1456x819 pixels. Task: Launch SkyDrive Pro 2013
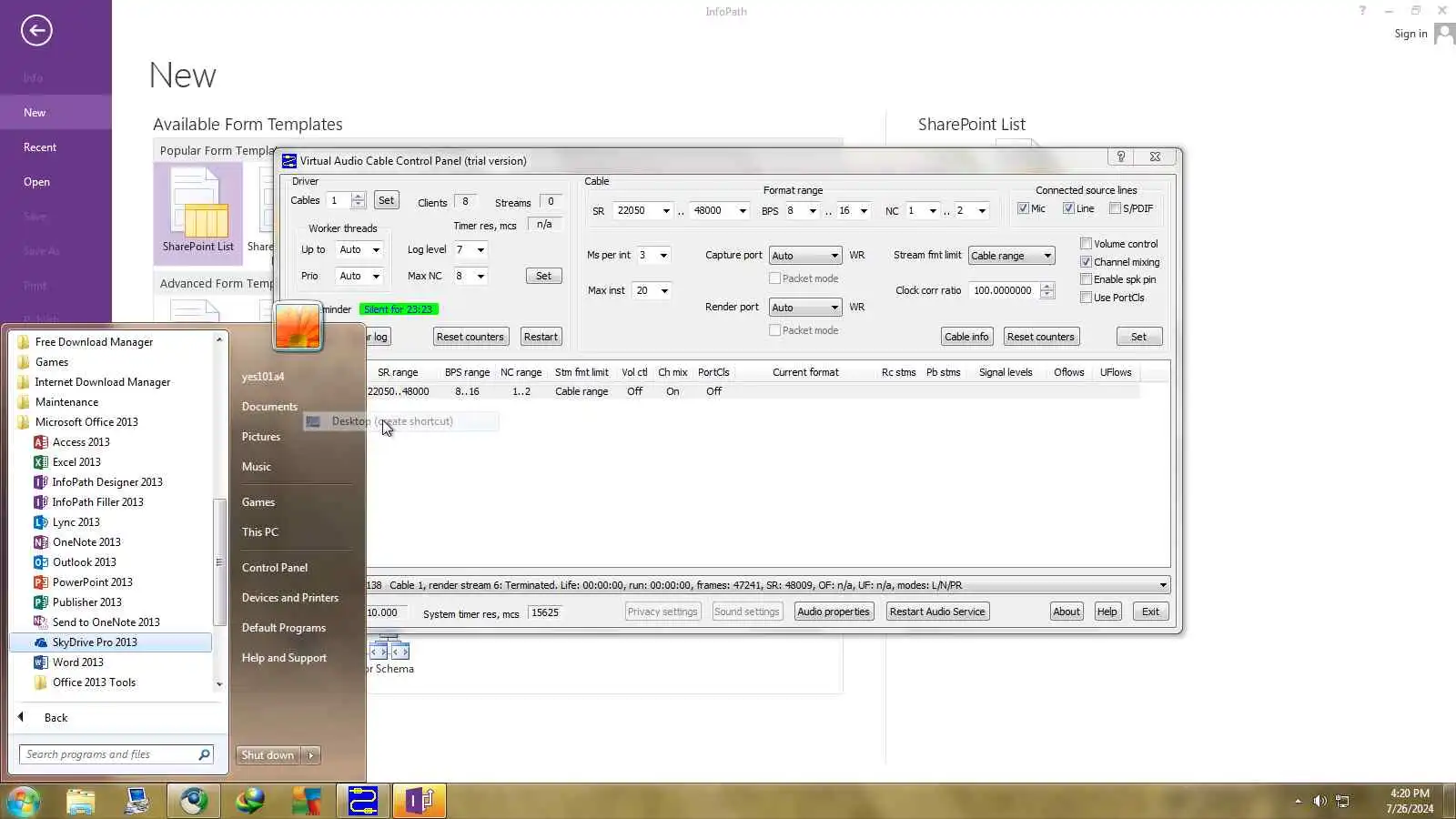tap(110, 642)
